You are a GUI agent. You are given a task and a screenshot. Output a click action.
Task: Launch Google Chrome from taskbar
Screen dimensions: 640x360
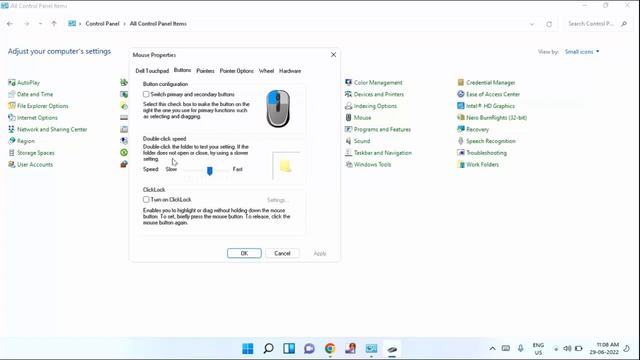(x=330, y=349)
